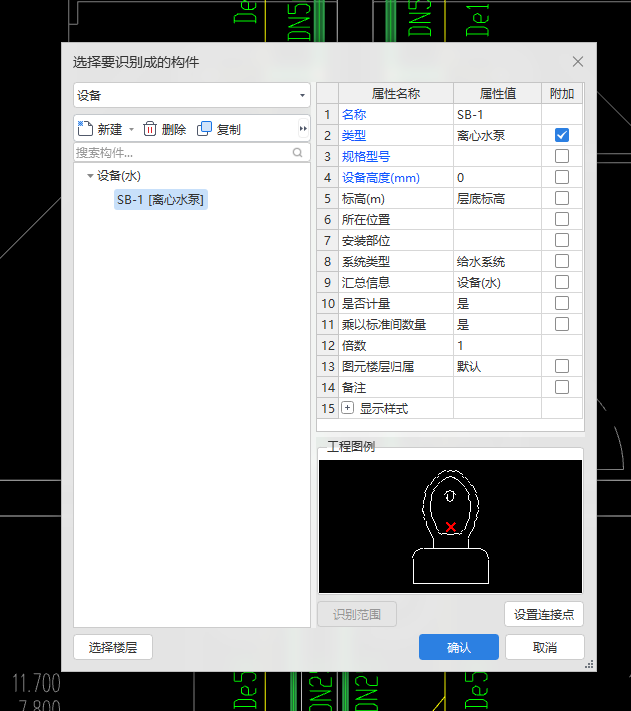631x711 pixels.
Task: Check the 附加 box for 图元楼层归属
Action: tap(562, 366)
